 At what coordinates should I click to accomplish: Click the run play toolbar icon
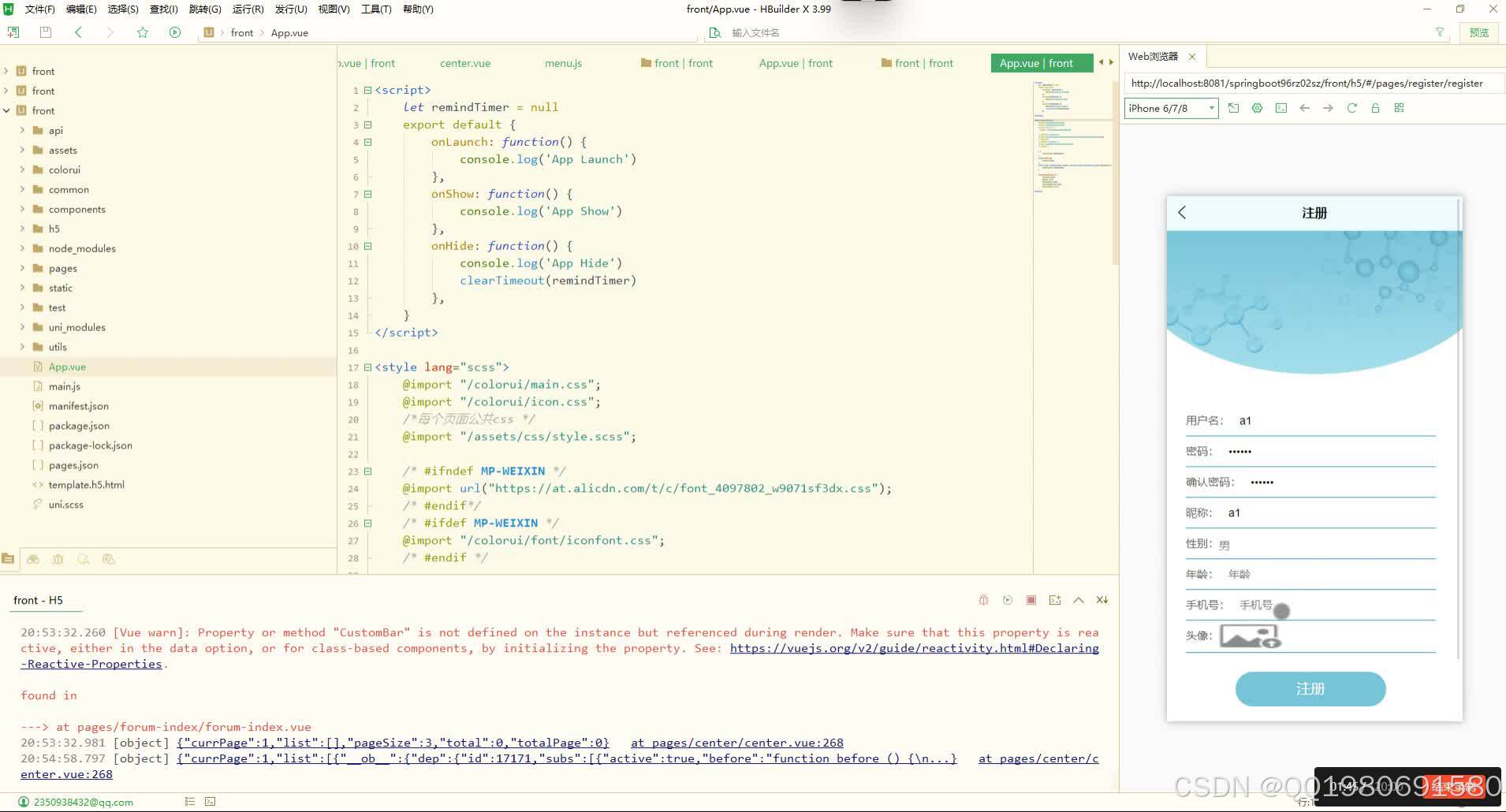point(175,32)
